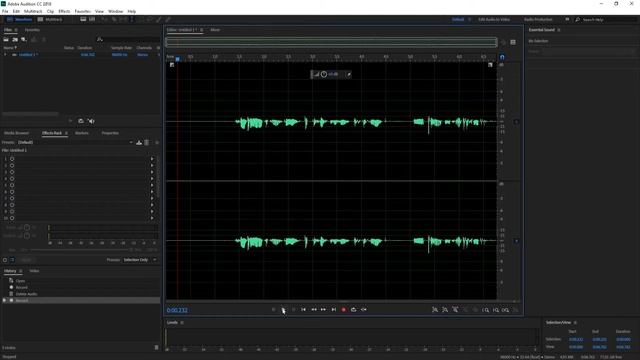Open the Presets dropdown in Effects Rack
Viewport: 640px width, 360px height.
[76, 142]
